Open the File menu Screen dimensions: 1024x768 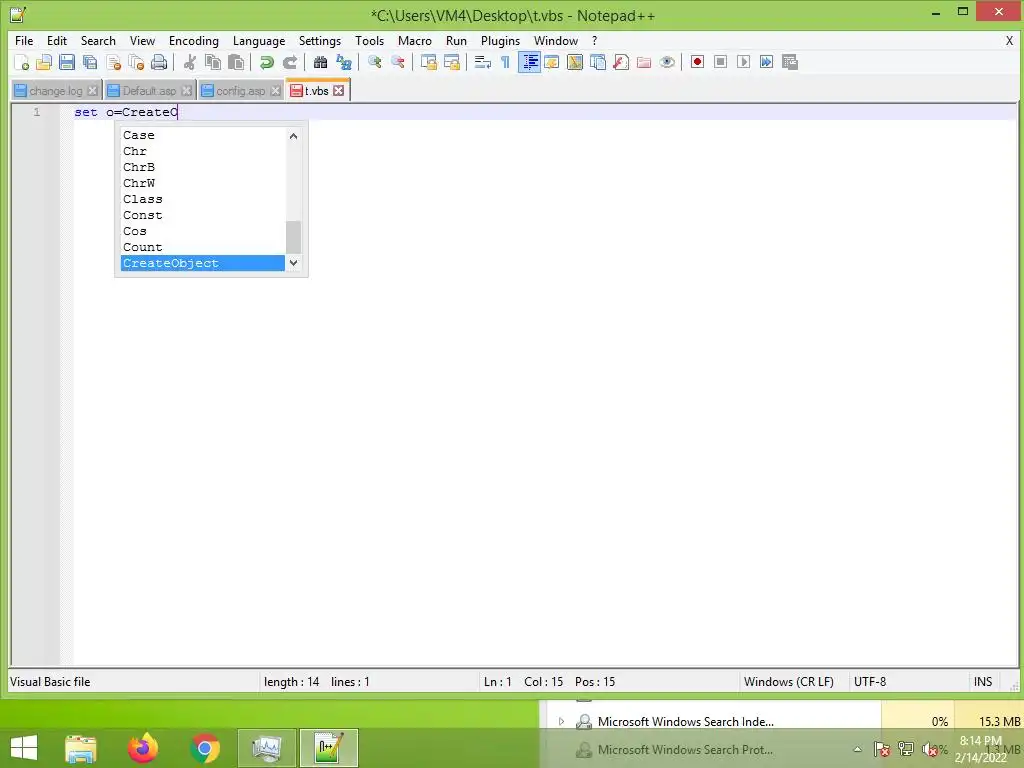coord(24,40)
